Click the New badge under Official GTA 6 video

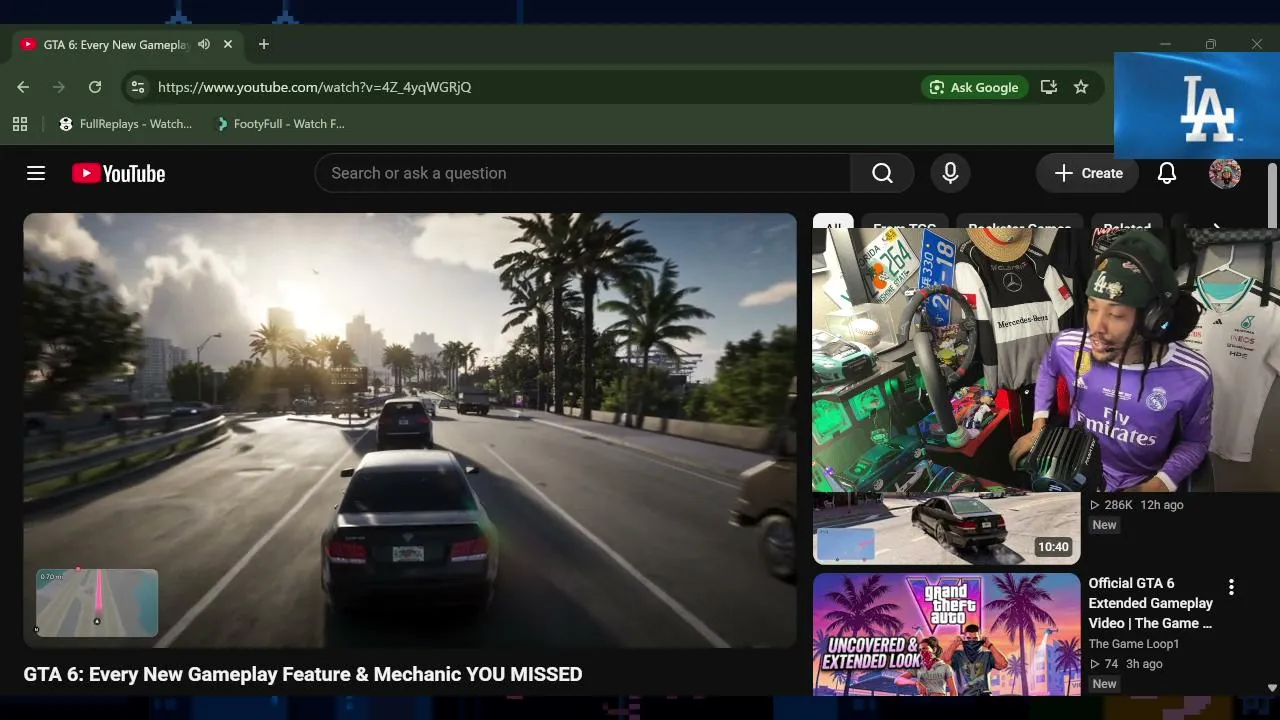pos(1105,684)
